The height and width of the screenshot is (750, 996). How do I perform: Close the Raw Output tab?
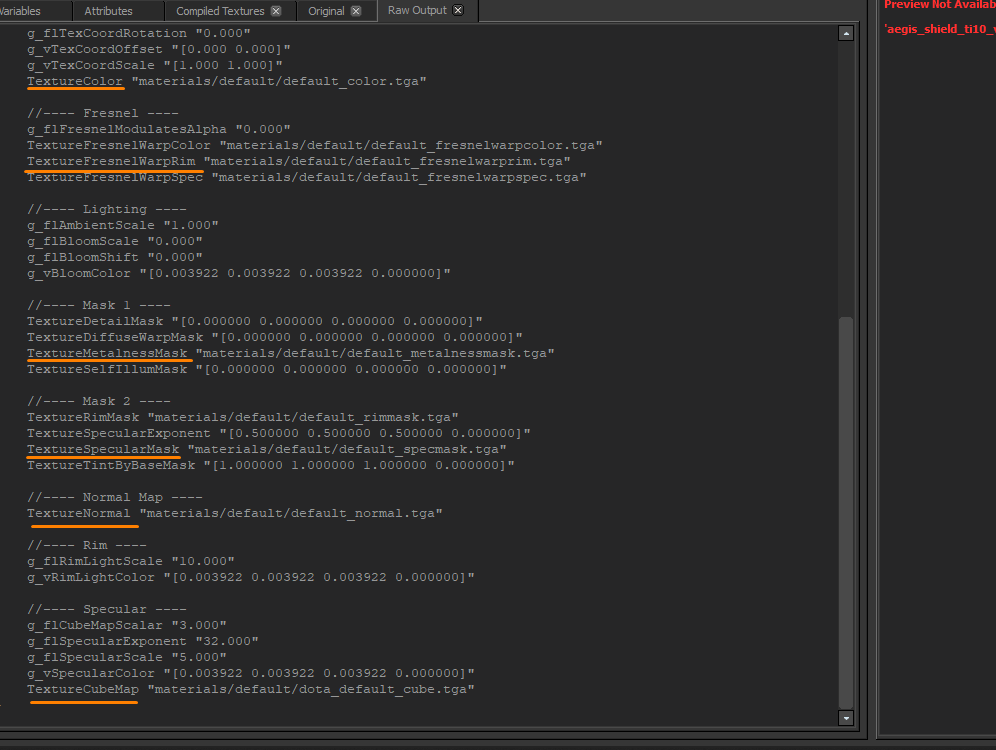(458, 11)
